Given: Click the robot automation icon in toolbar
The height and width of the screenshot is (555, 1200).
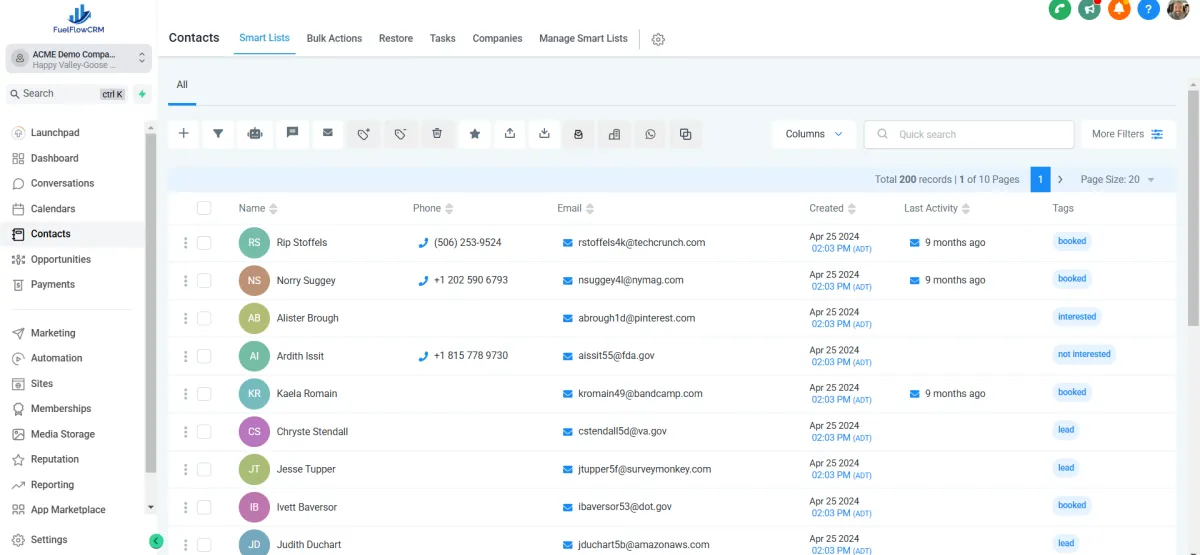Looking at the screenshot, I should point(255,134).
